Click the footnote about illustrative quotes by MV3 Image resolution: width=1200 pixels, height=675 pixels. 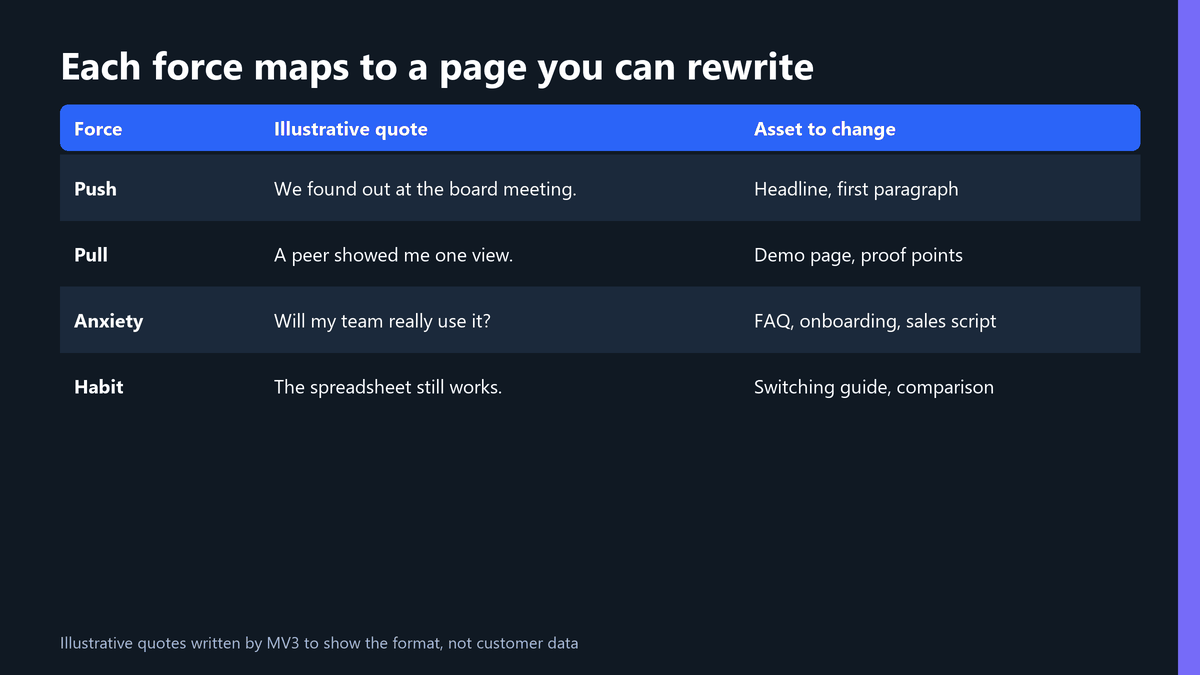point(319,643)
